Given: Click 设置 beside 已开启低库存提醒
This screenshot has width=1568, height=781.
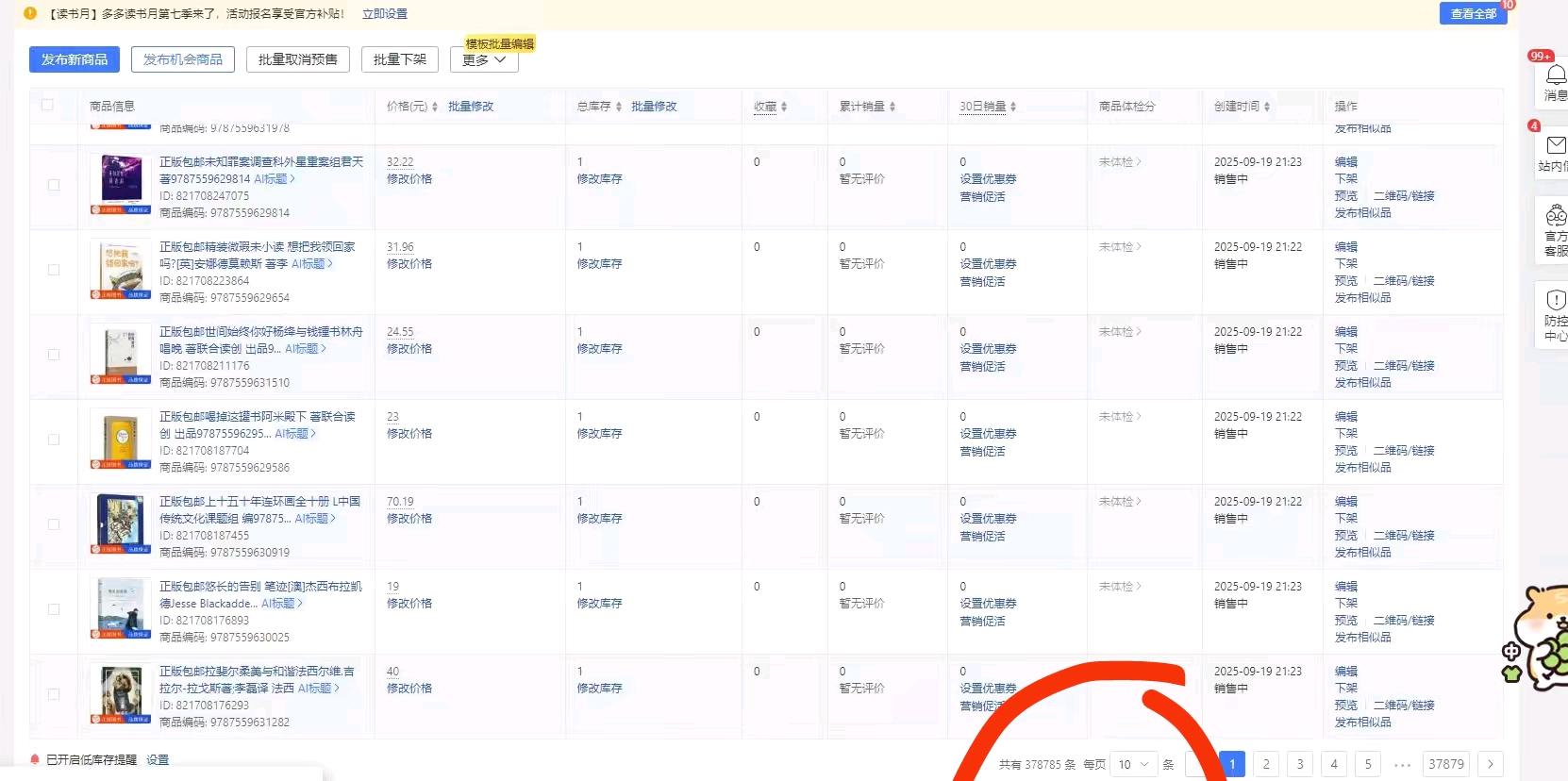Looking at the screenshot, I should point(158,760).
